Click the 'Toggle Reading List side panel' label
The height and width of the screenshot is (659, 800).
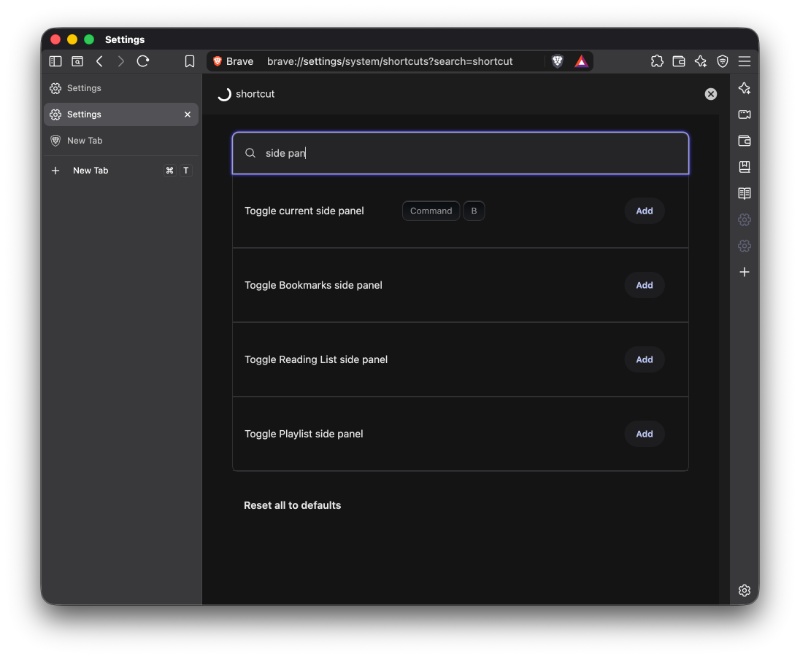pos(316,360)
